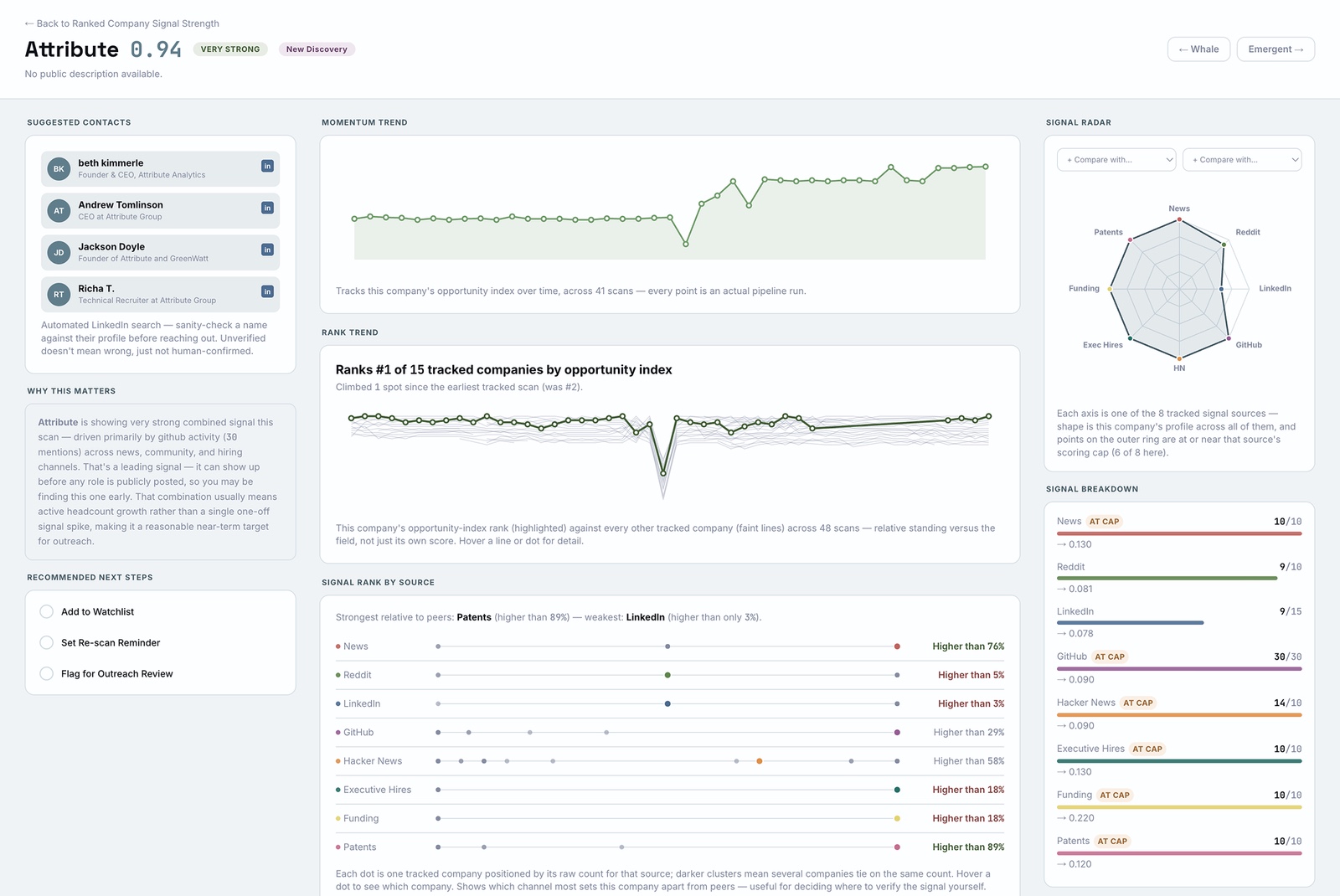1340x896 pixels.
Task: Click the GitHub vertex on the signal radar
Action: pos(1229,338)
